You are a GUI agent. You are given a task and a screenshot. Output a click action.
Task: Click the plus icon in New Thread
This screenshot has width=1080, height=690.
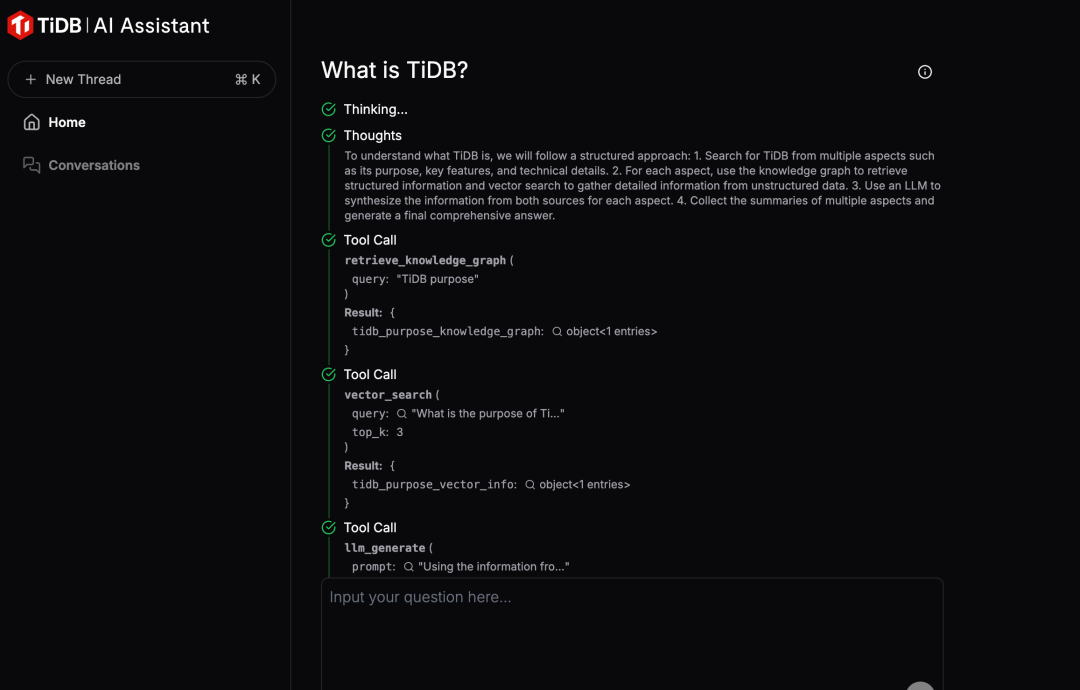(30, 79)
